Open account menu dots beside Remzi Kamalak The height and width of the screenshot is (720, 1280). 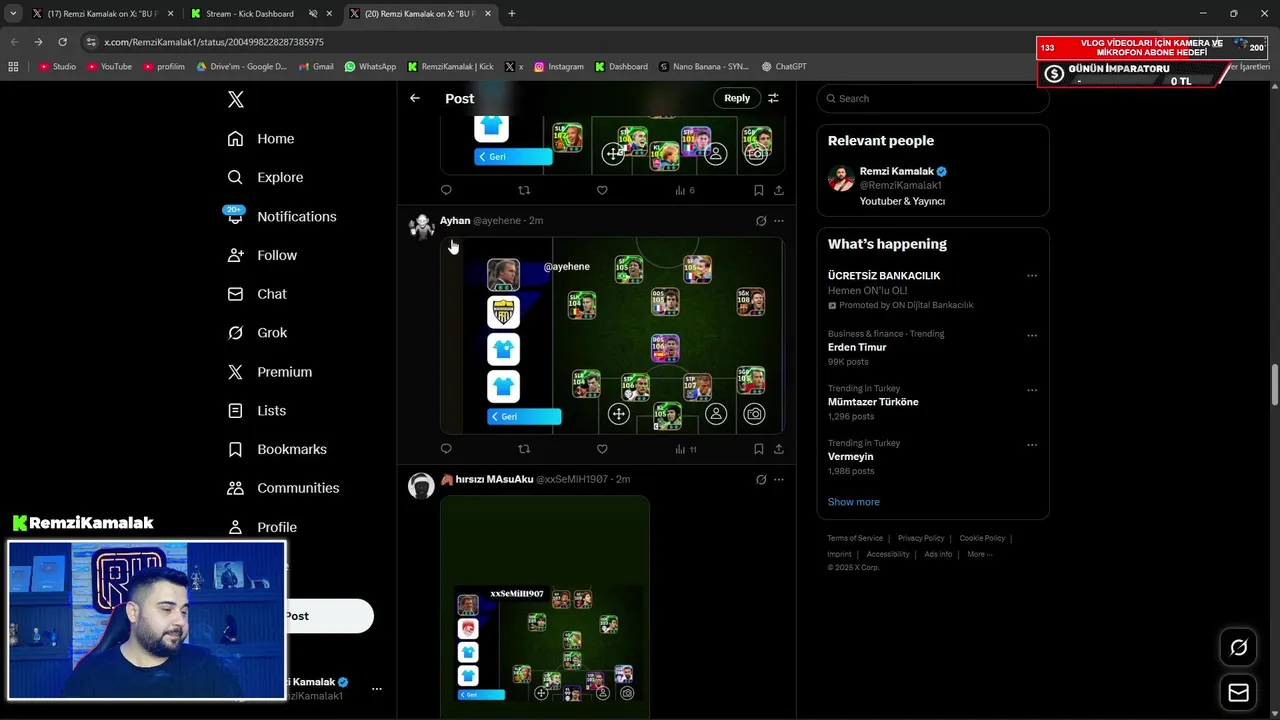[x=377, y=689]
